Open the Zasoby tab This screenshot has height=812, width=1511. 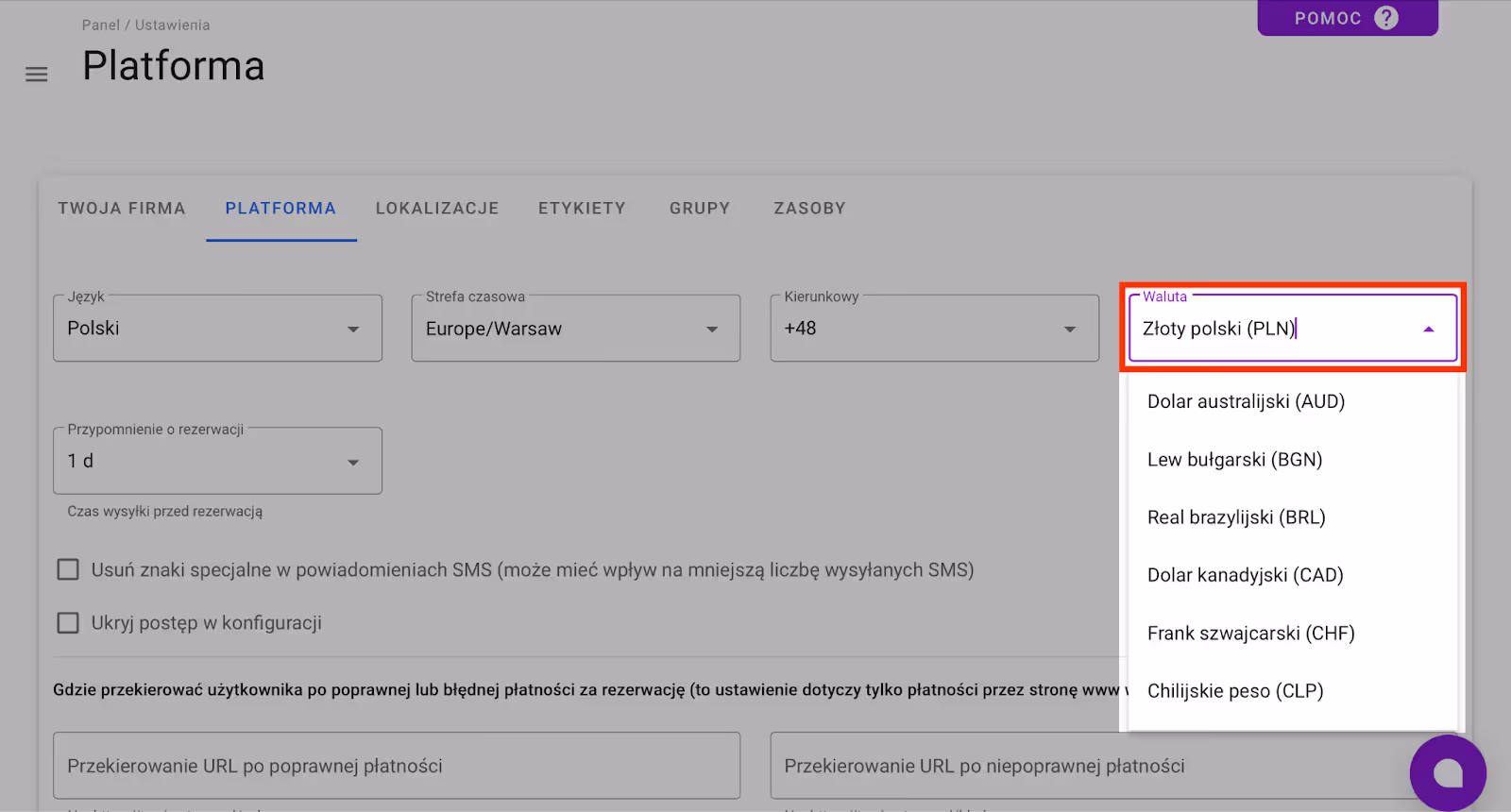(x=809, y=209)
